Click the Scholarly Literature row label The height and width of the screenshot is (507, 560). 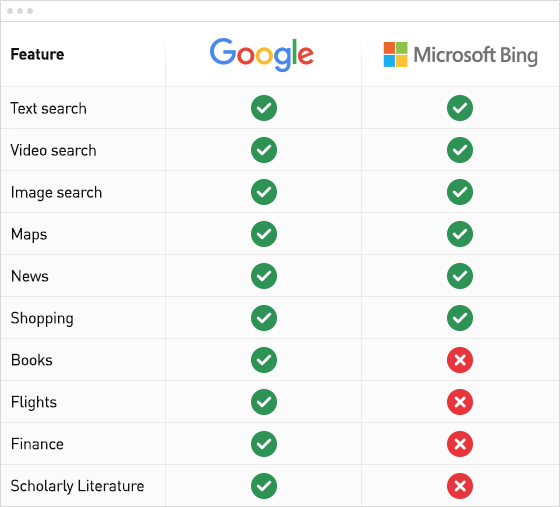coord(78,486)
